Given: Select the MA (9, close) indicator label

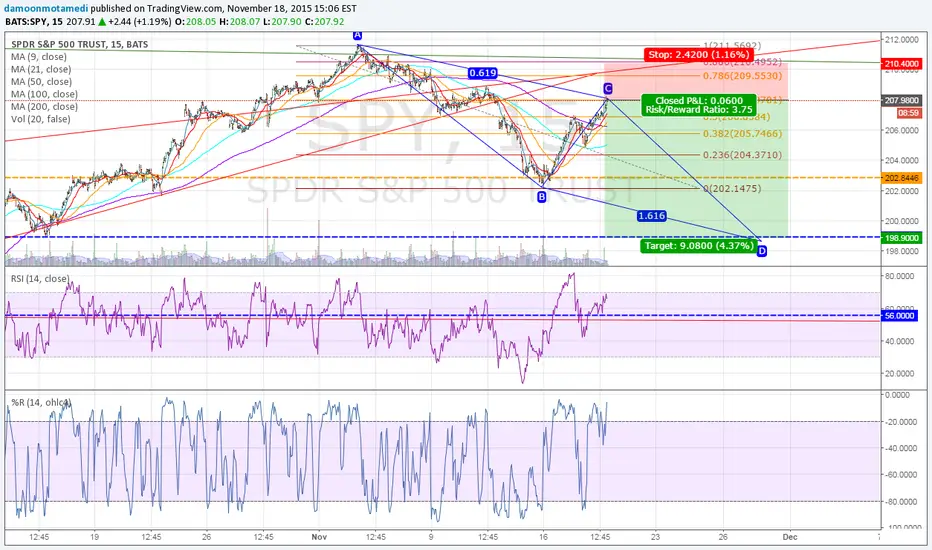Looking at the screenshot, I should [x=39, y=57].
